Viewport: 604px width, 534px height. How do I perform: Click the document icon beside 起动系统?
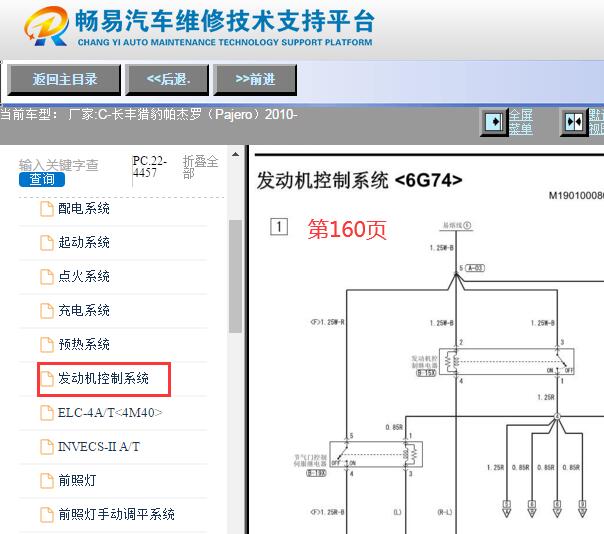coord(47,243)
